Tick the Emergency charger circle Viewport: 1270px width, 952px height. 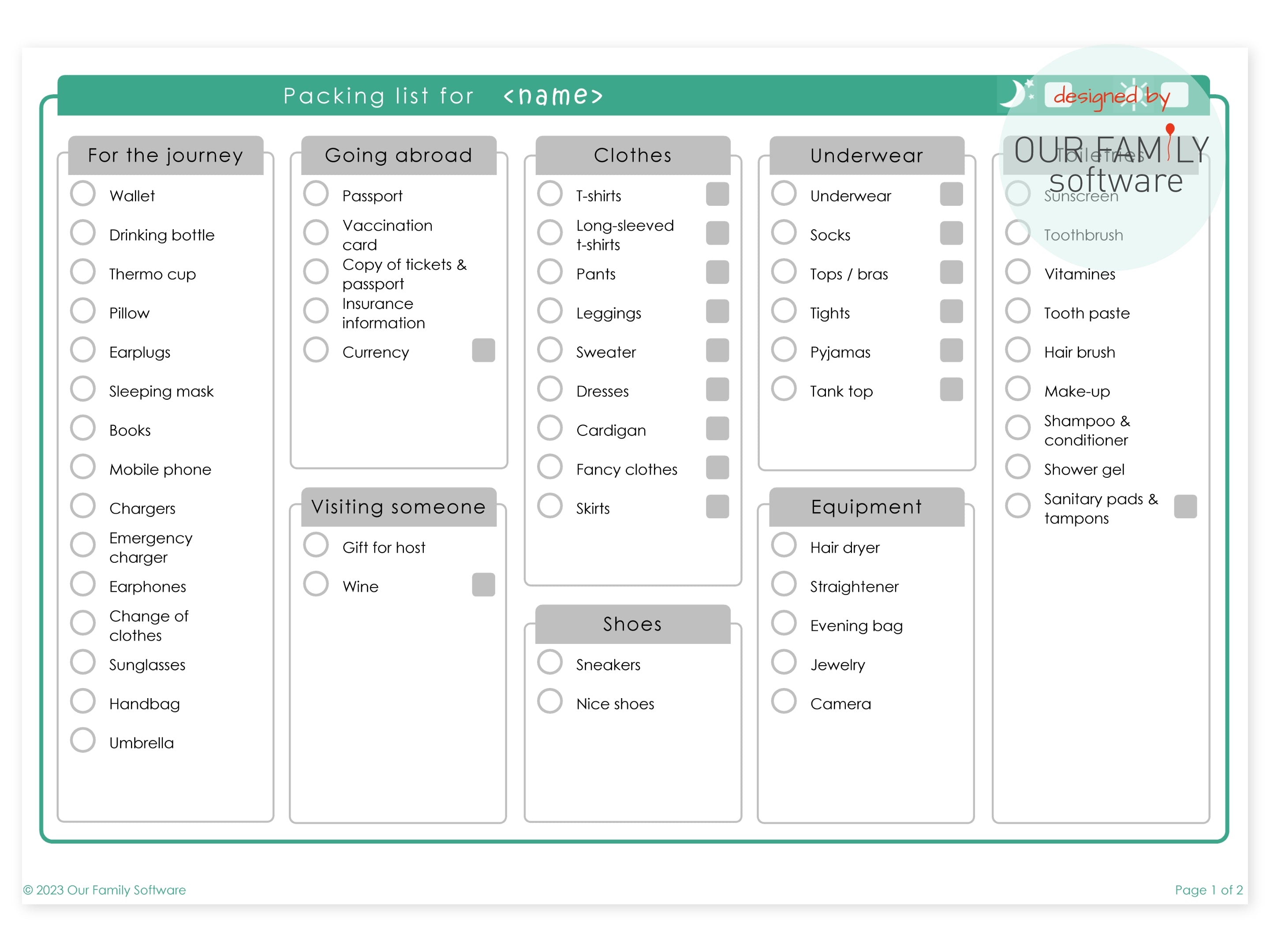click(82, 545)
